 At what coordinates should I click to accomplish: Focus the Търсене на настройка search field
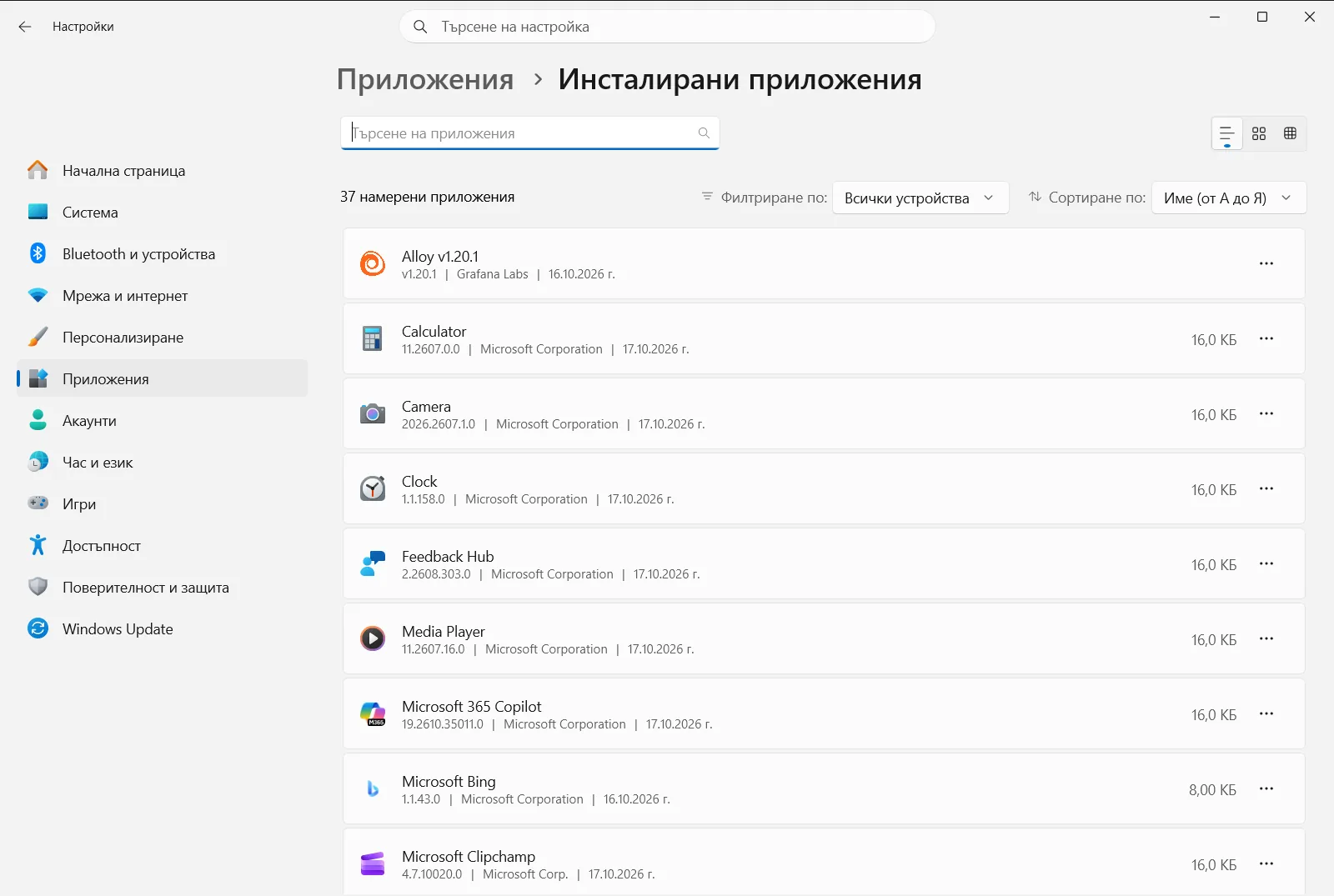click(667, 27)
